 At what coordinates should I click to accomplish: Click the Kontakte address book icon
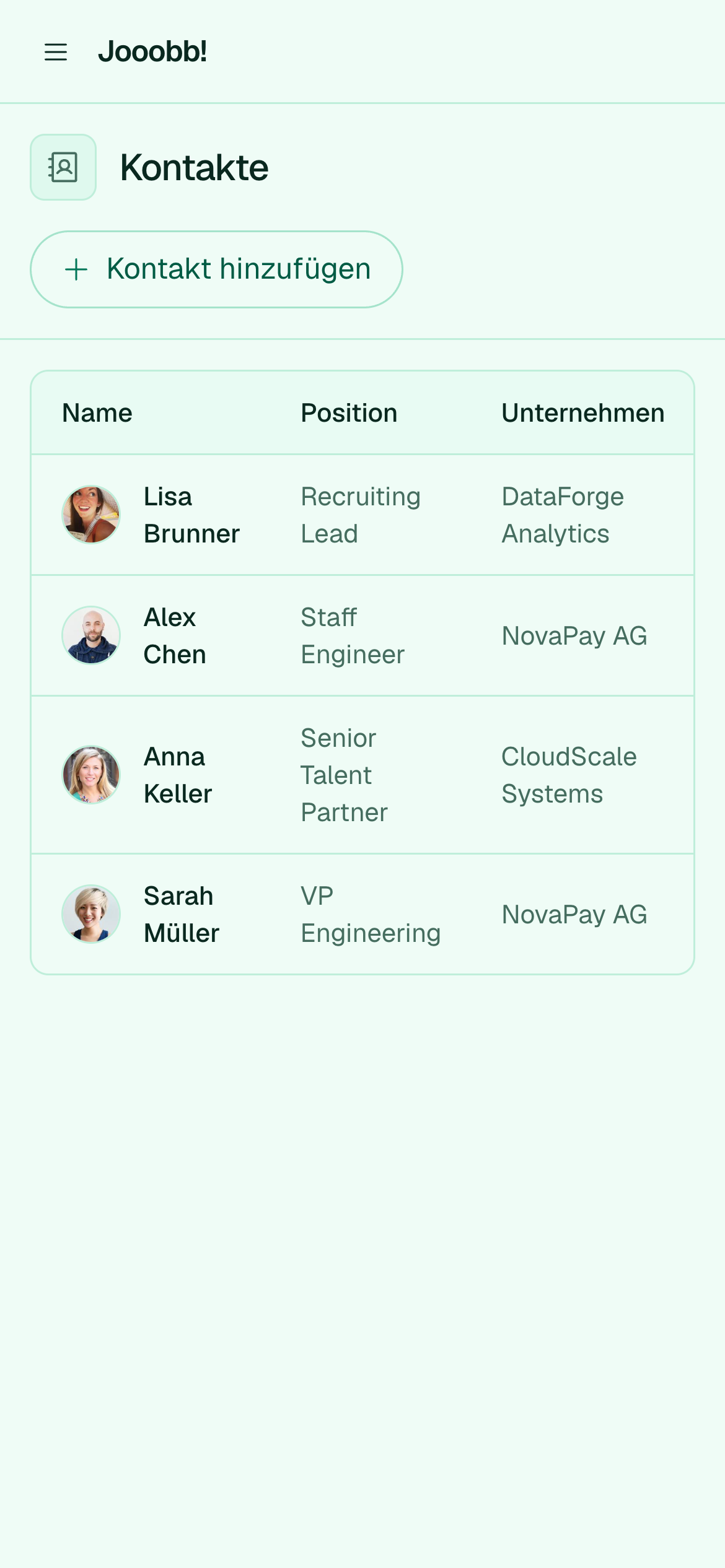click(63, 167)
